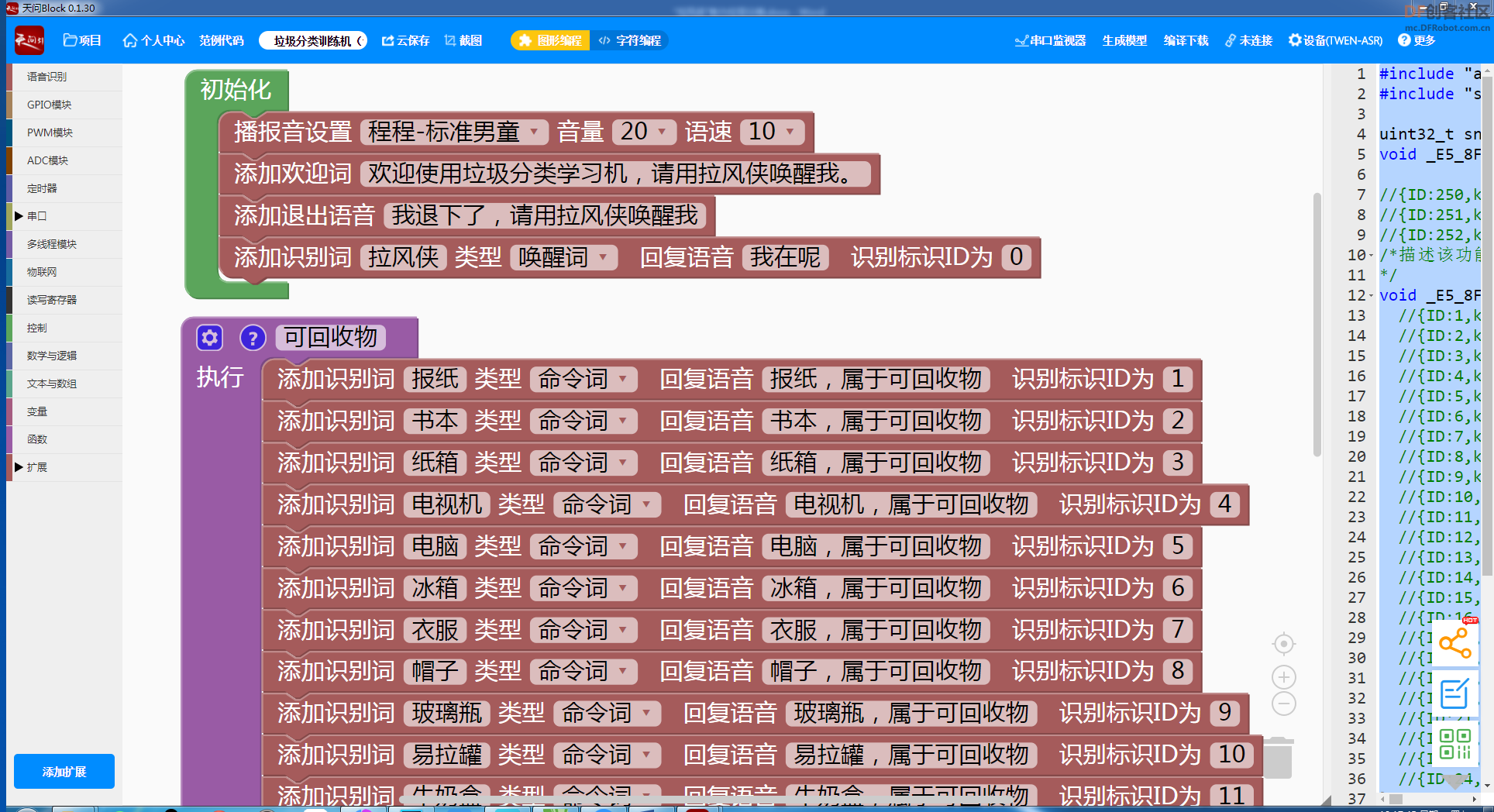The height and width of the screenshot is (812, 1494).
Task: Edit wake word 拉风侠 field
Action: (x=403, y=257)
